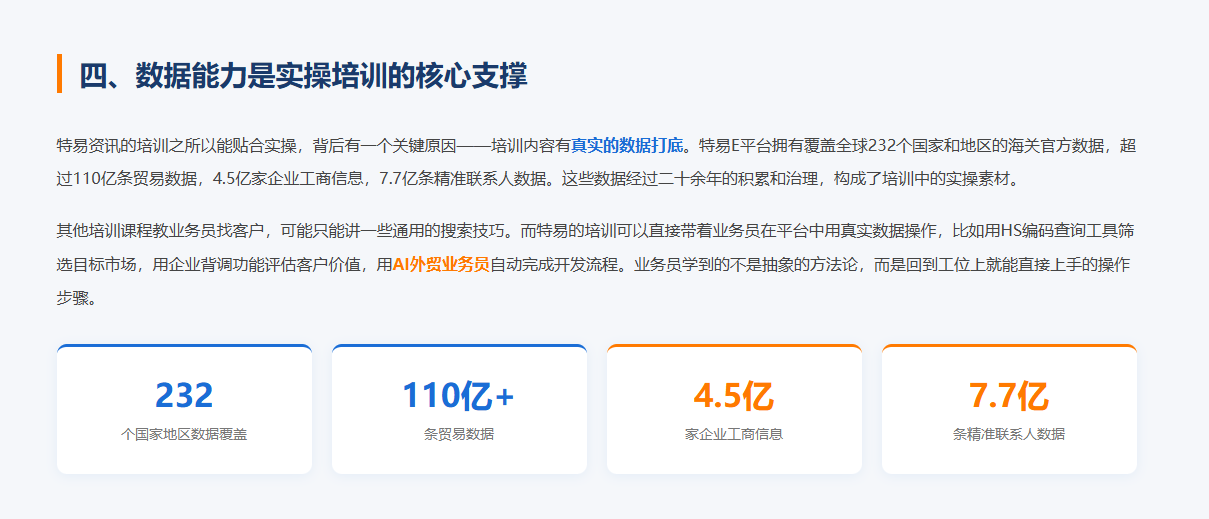Click the label 条精准联系人数据
This screenshot has height=519, width=1209.
1009,434
